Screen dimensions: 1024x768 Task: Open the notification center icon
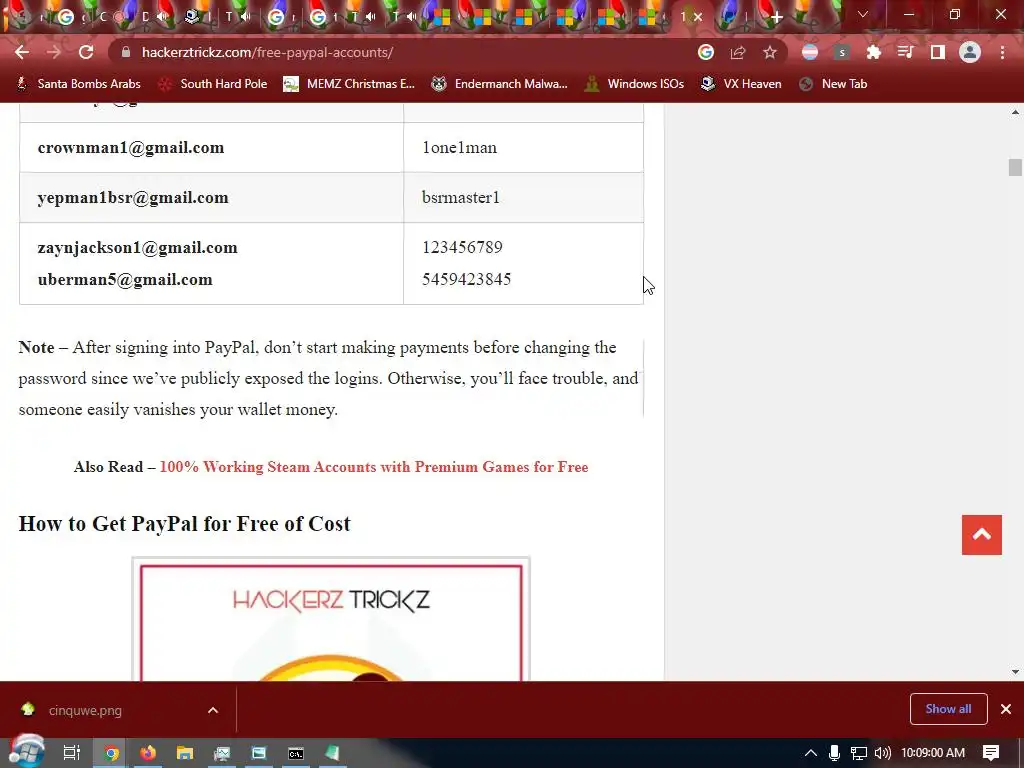(x=991, y=753)
